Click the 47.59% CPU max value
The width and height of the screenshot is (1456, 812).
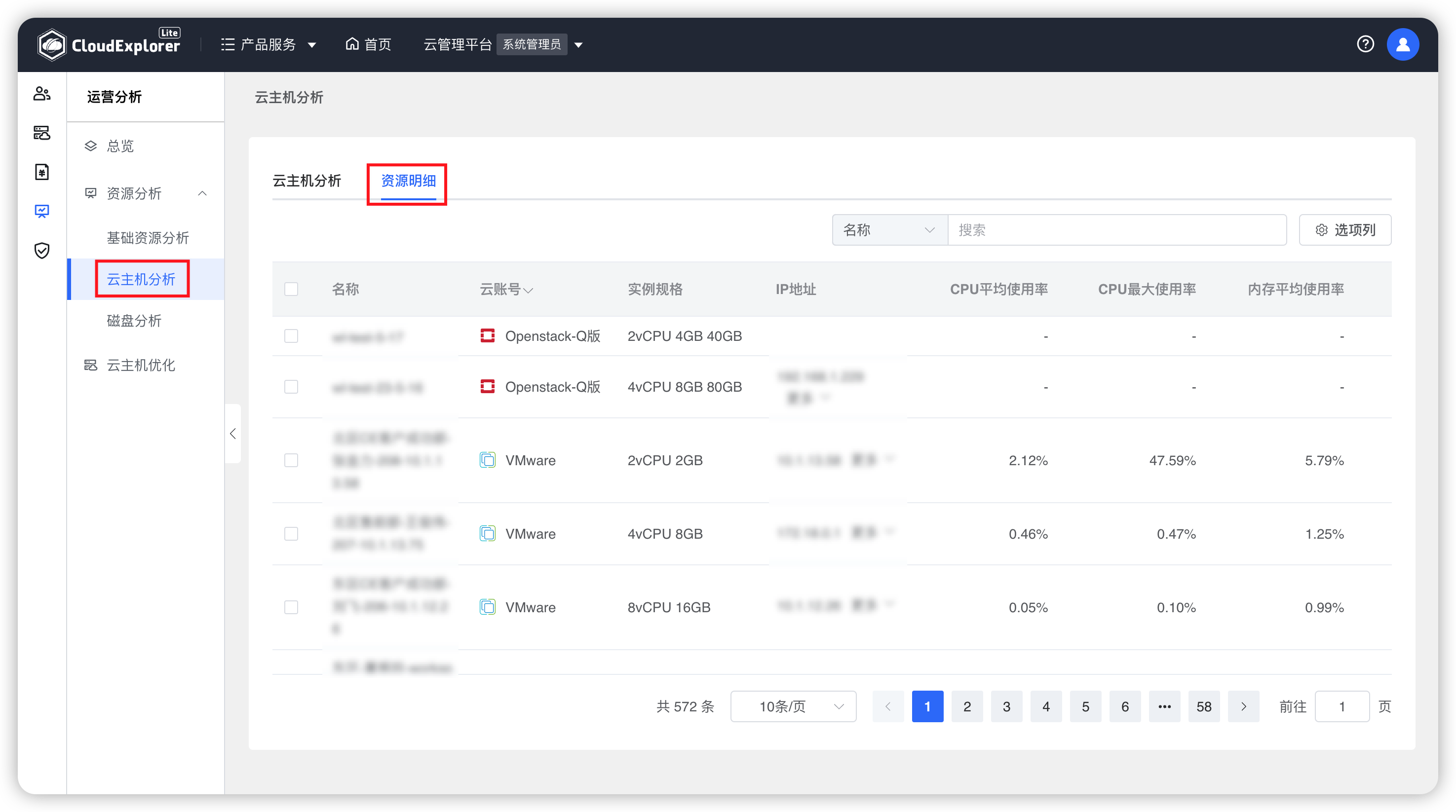tap(1172, 461)
